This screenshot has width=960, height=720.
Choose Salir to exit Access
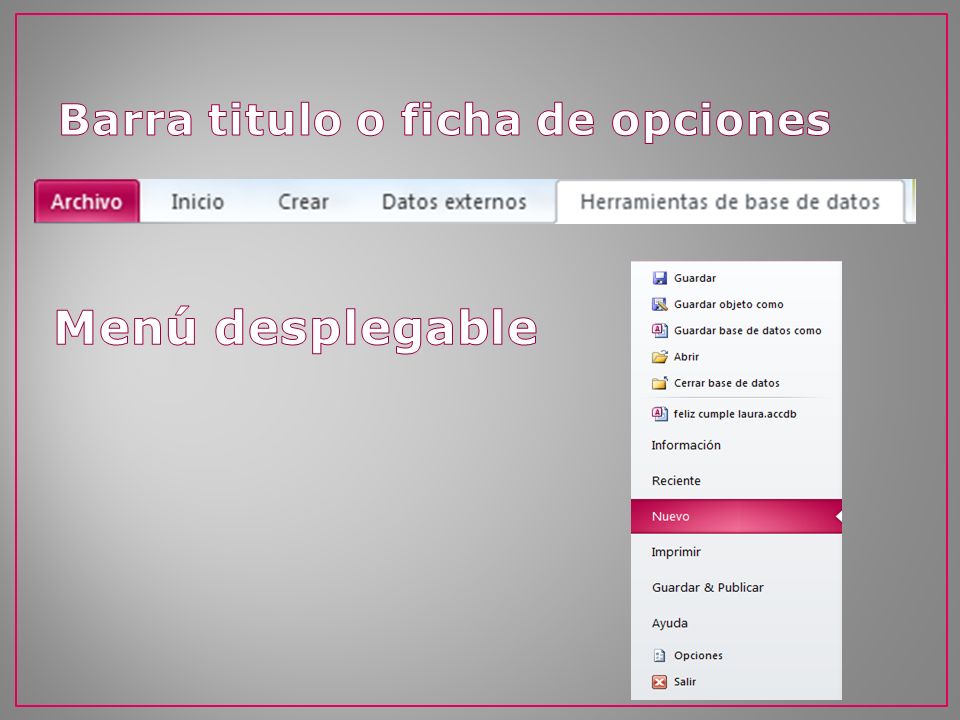coord(684,682)
